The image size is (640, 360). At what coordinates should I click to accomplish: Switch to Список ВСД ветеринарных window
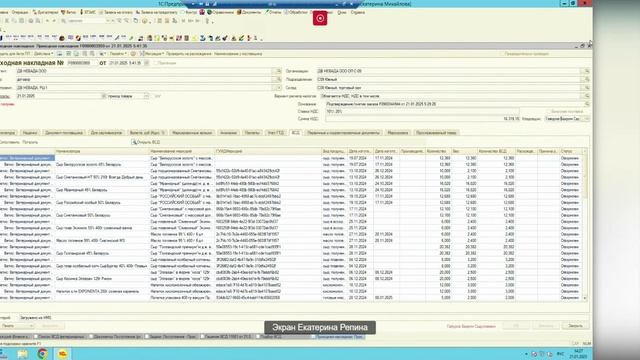coord(60,337)
